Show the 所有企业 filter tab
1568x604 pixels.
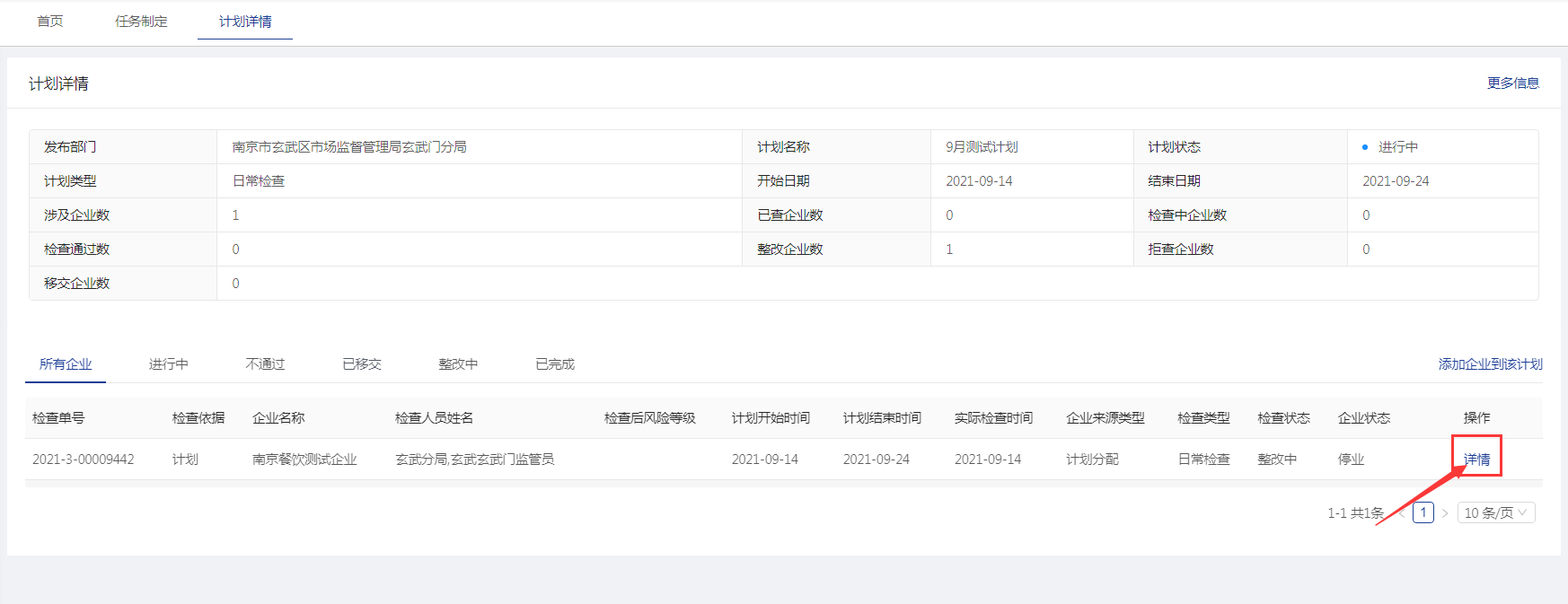pos(66,363)
